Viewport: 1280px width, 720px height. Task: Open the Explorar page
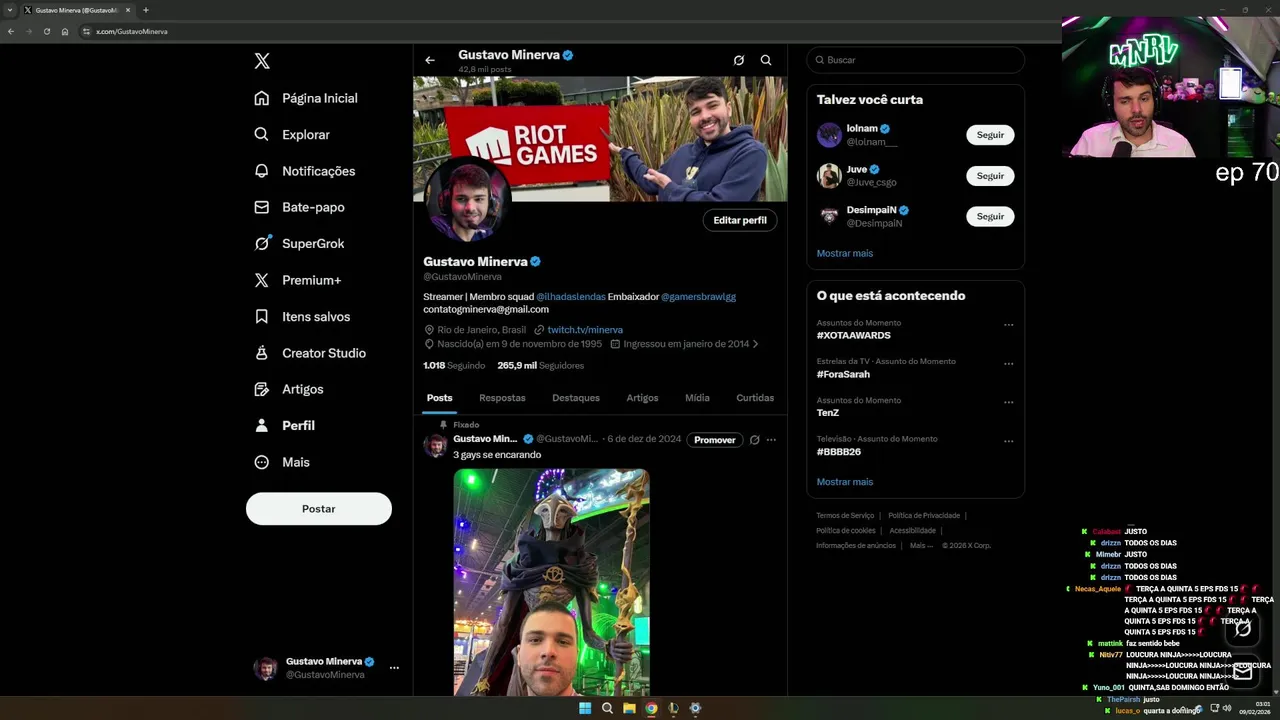292,134
